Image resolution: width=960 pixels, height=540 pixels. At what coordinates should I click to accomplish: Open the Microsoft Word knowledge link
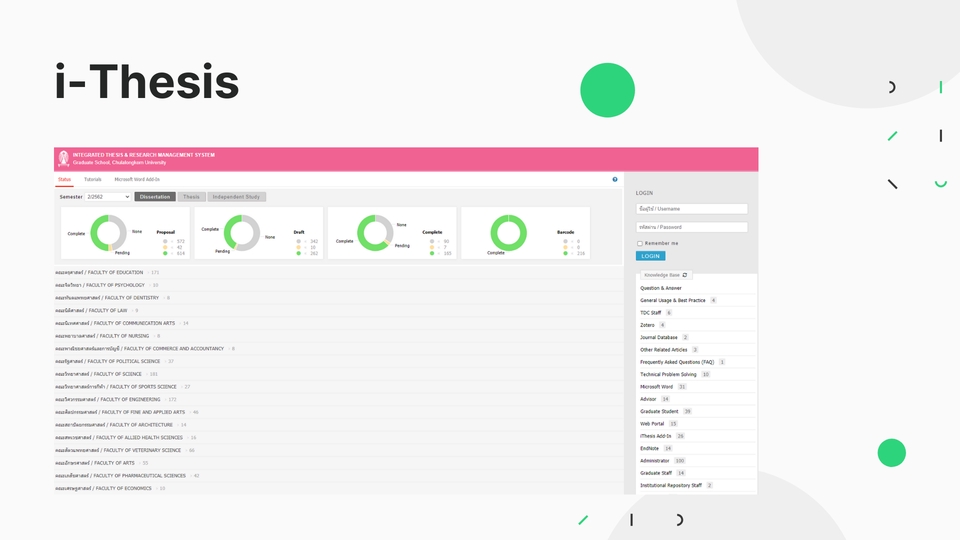coord(656,387)
